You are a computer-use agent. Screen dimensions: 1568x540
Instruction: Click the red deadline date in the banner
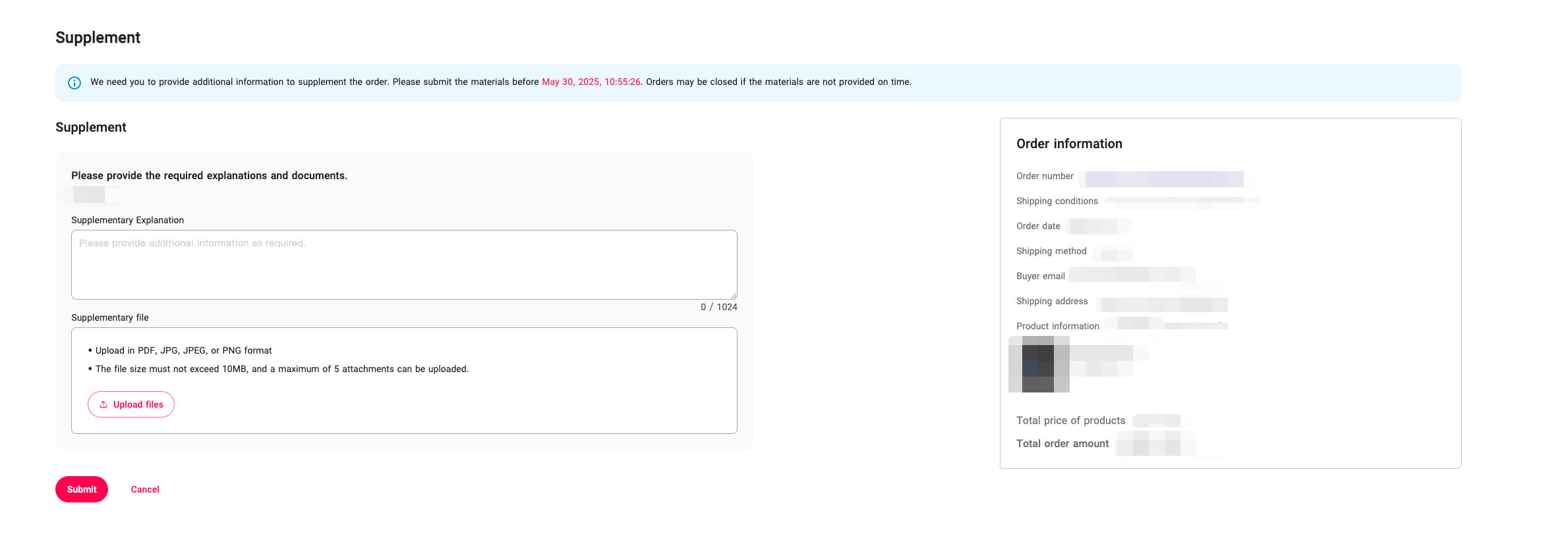pos(591,82)
